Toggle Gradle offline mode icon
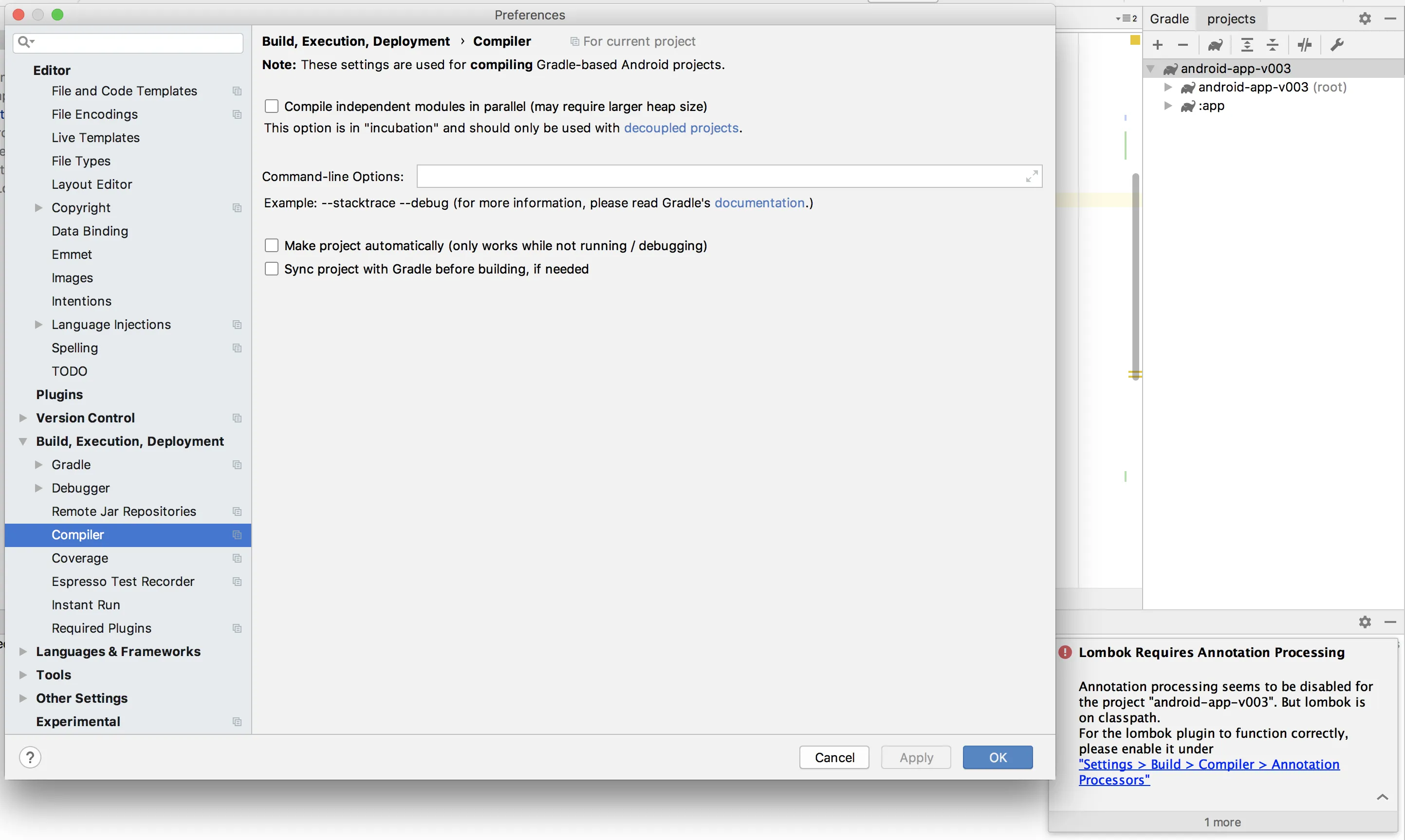Screen dimensions: 1405x840 click(x=1304, y=45)
